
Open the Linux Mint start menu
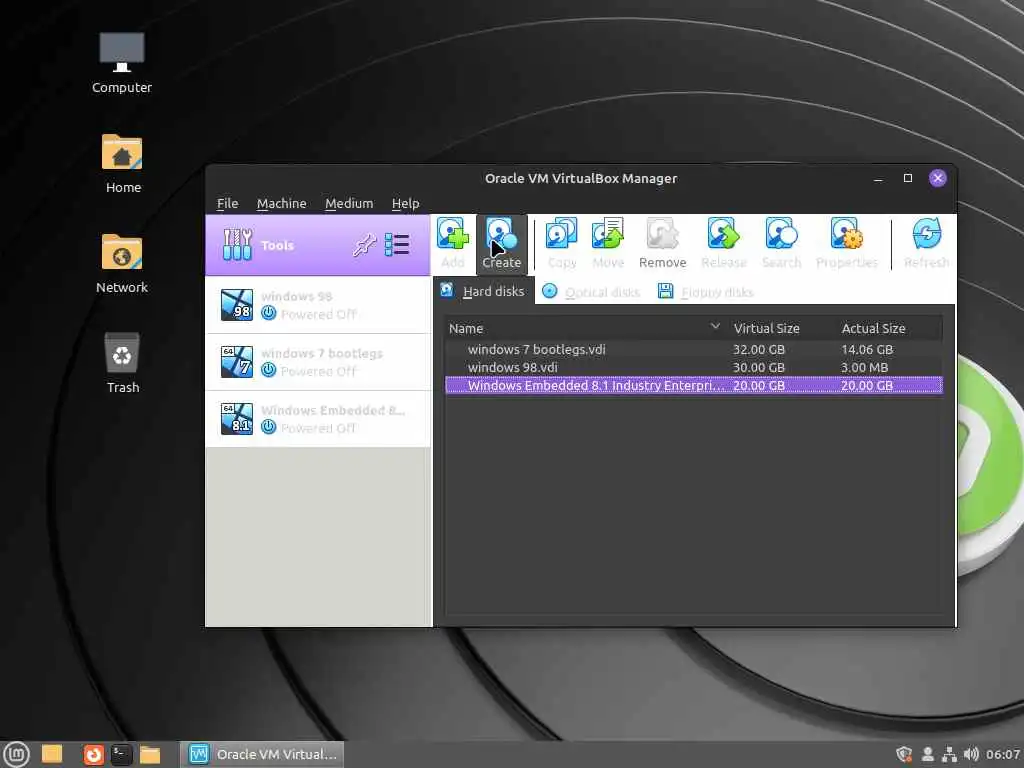(16, 754)
